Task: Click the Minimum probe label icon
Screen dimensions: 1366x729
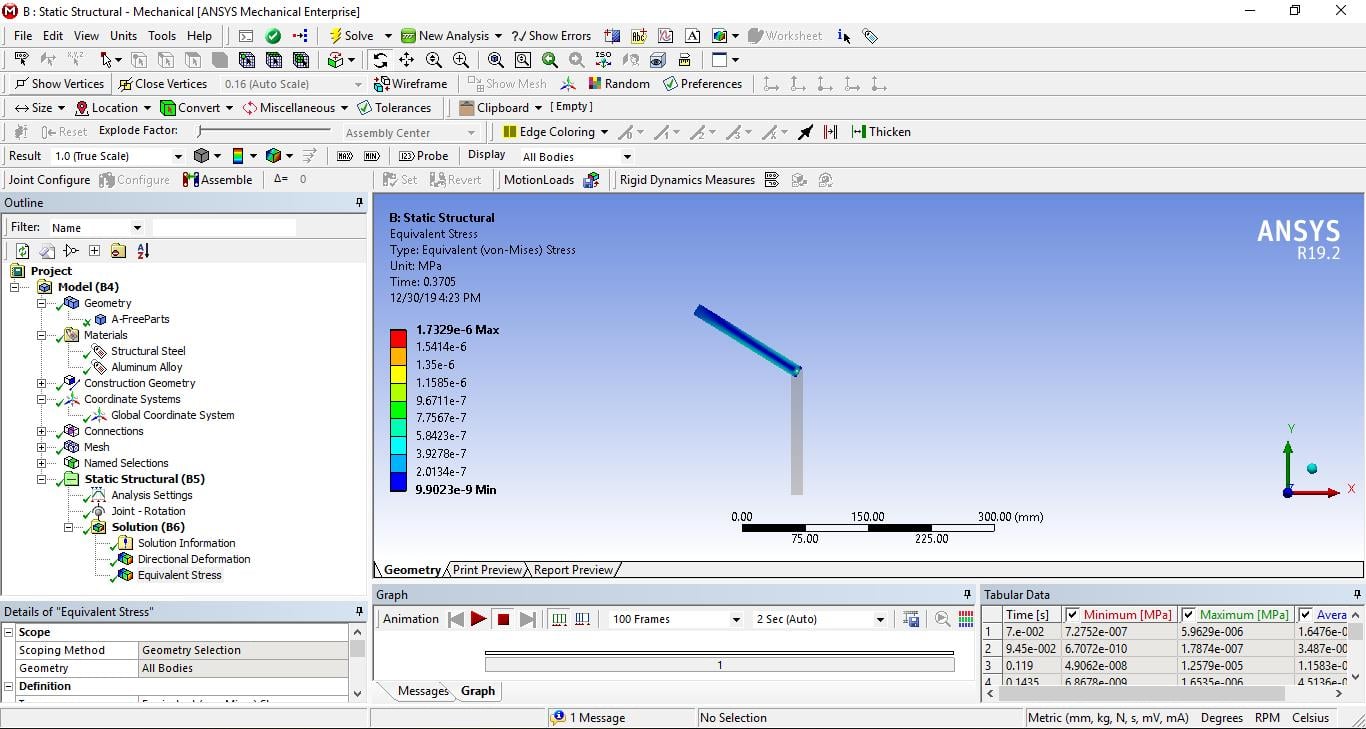Action: (x=372, y=156)
